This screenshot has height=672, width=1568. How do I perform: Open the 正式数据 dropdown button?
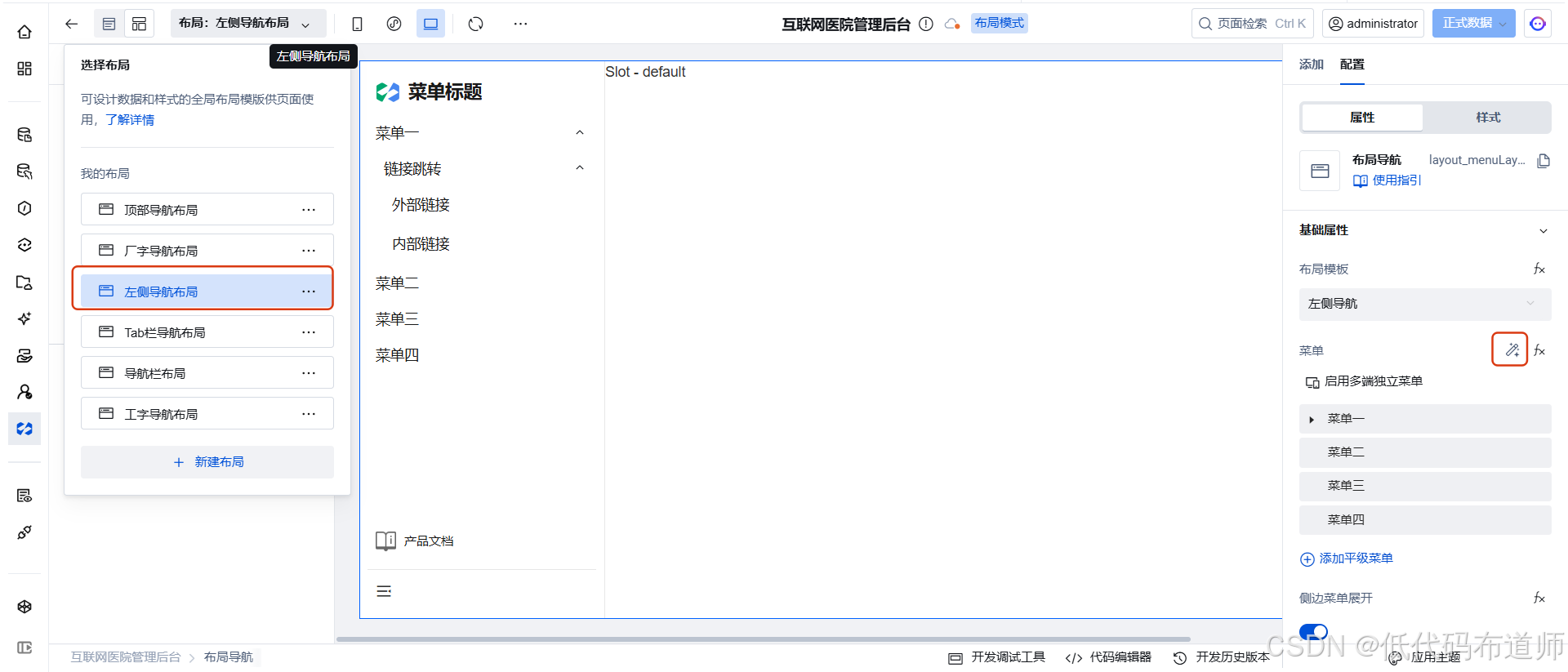[1474, 24]
